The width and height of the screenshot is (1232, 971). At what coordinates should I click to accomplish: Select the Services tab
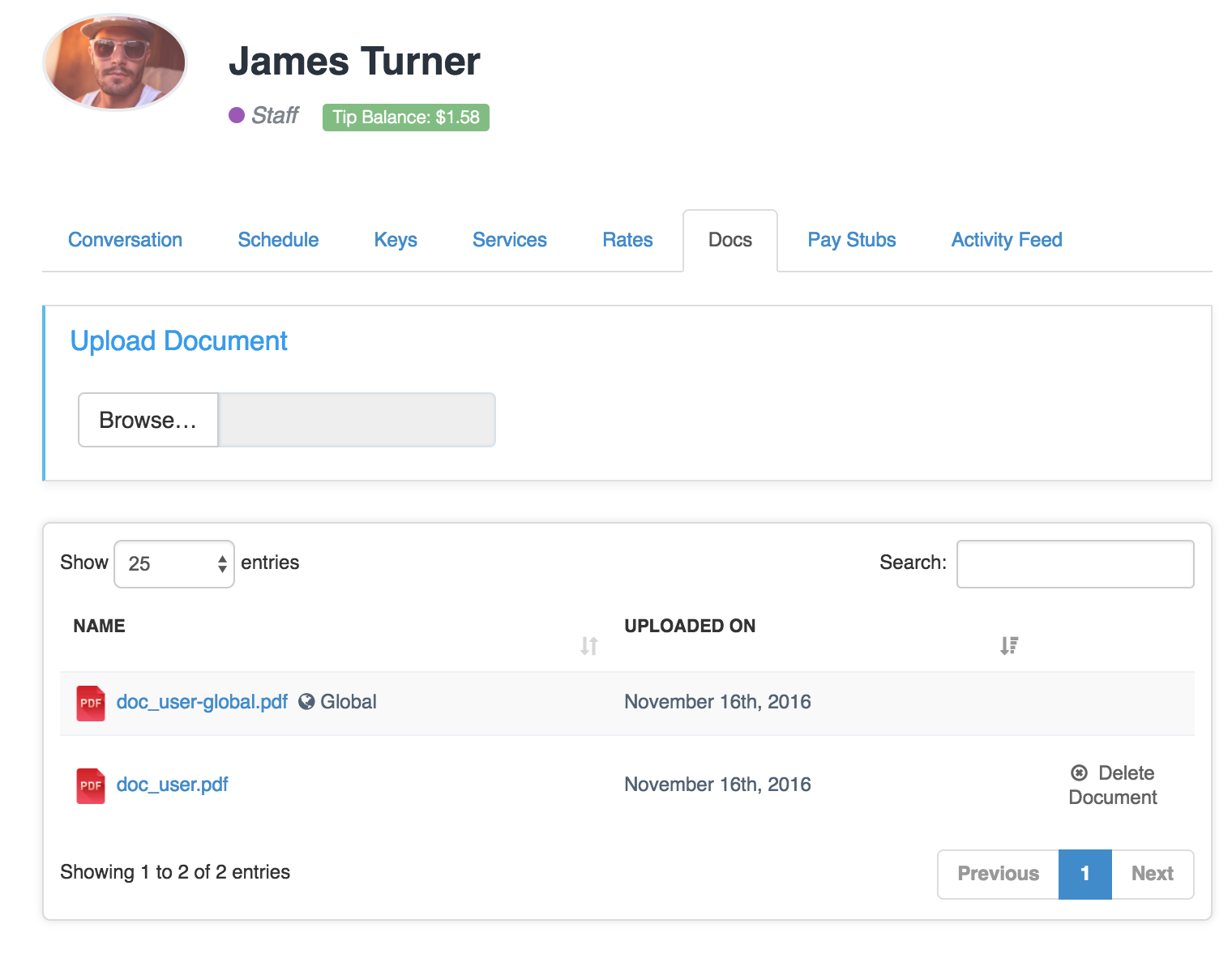point(510,240)
